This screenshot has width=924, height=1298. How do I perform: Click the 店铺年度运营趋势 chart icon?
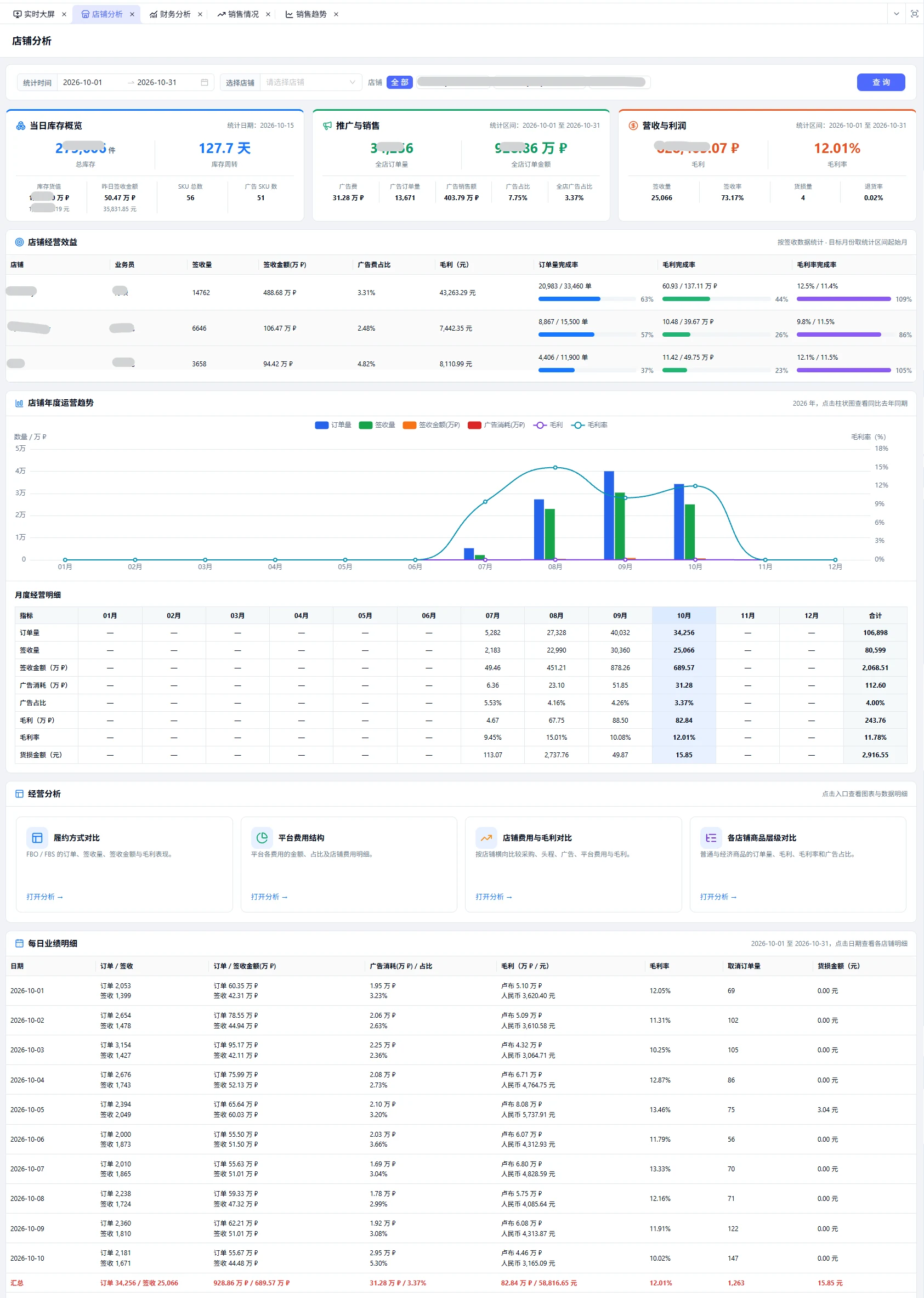[x=19, y=403]
